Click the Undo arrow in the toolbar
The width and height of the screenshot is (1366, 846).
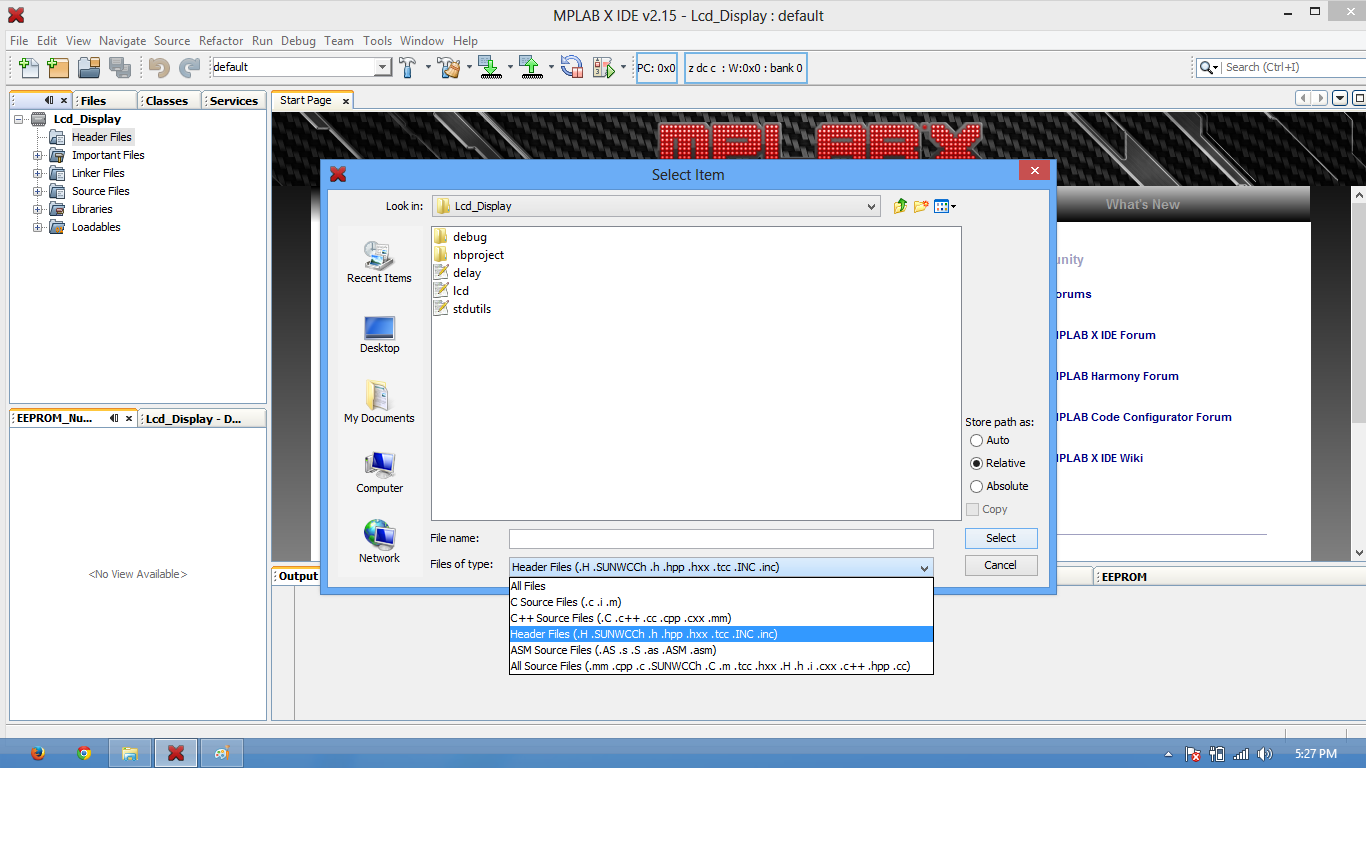[159, 67]
